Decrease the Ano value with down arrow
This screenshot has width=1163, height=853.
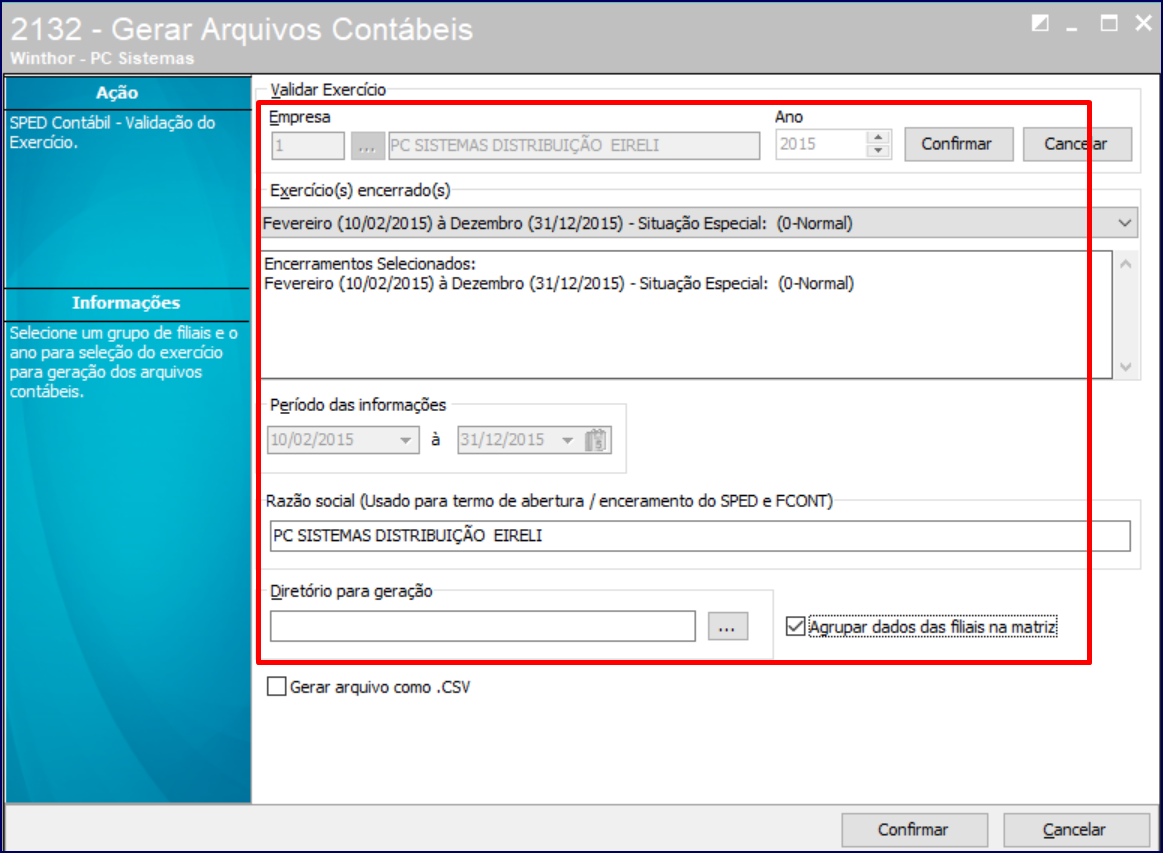coord(878,151)
